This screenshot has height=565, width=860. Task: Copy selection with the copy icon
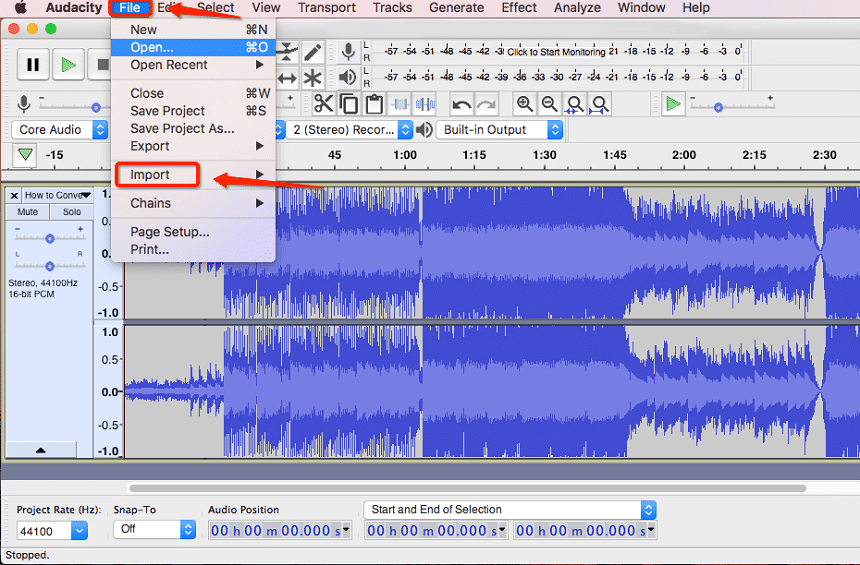(x=349, y=104)
